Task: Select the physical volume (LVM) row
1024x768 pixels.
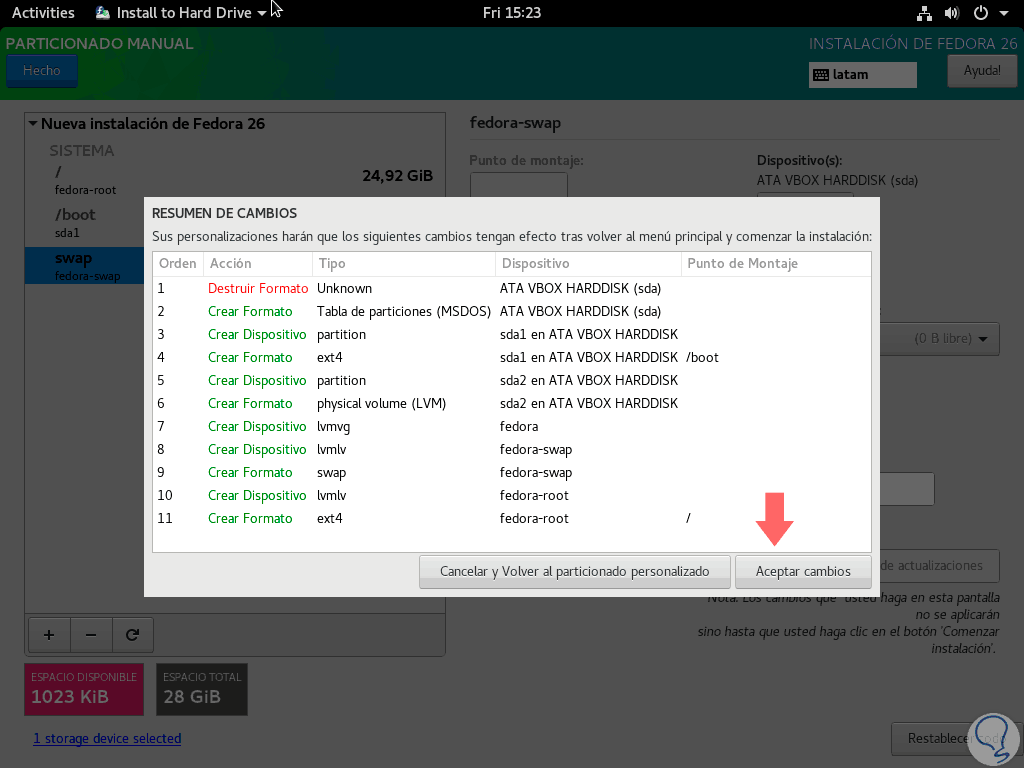Action: click(x=511, y=404)
